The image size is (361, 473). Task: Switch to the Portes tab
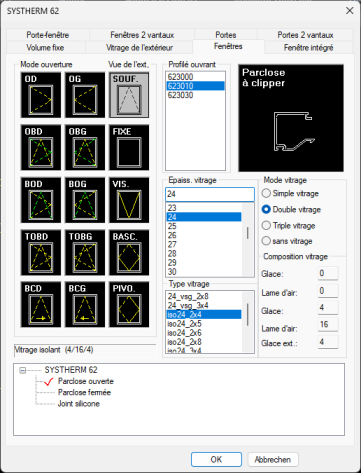[x=226, y=35]
